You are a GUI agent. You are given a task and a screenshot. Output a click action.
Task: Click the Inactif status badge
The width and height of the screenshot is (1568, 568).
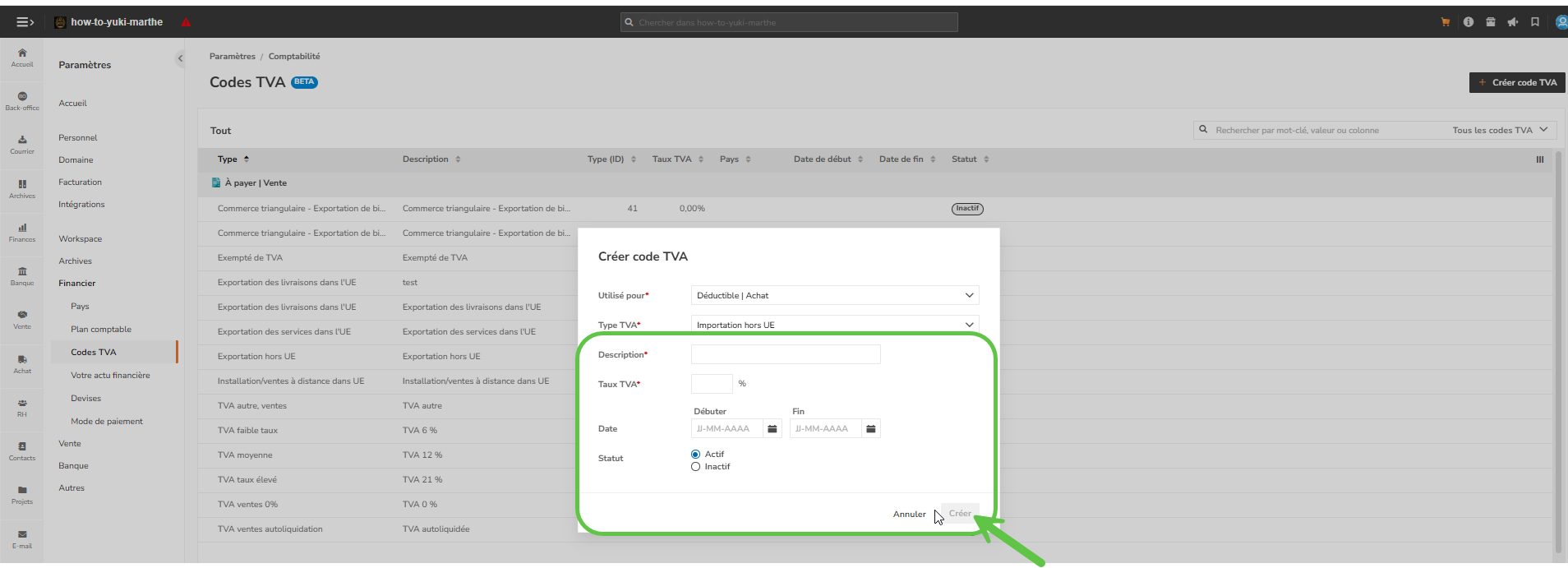(967, 209)
